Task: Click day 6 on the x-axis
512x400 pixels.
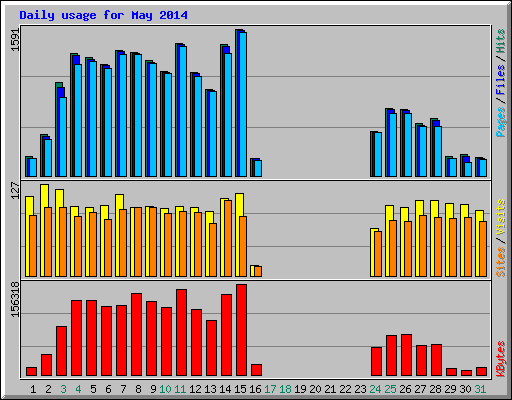Action: (x=108, y=389)
